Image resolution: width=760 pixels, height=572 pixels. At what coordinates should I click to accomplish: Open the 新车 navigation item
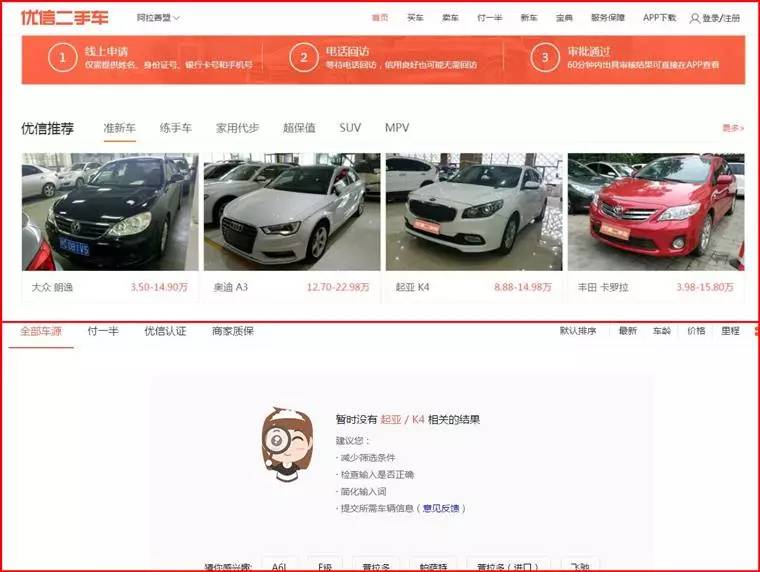point(529,18)
